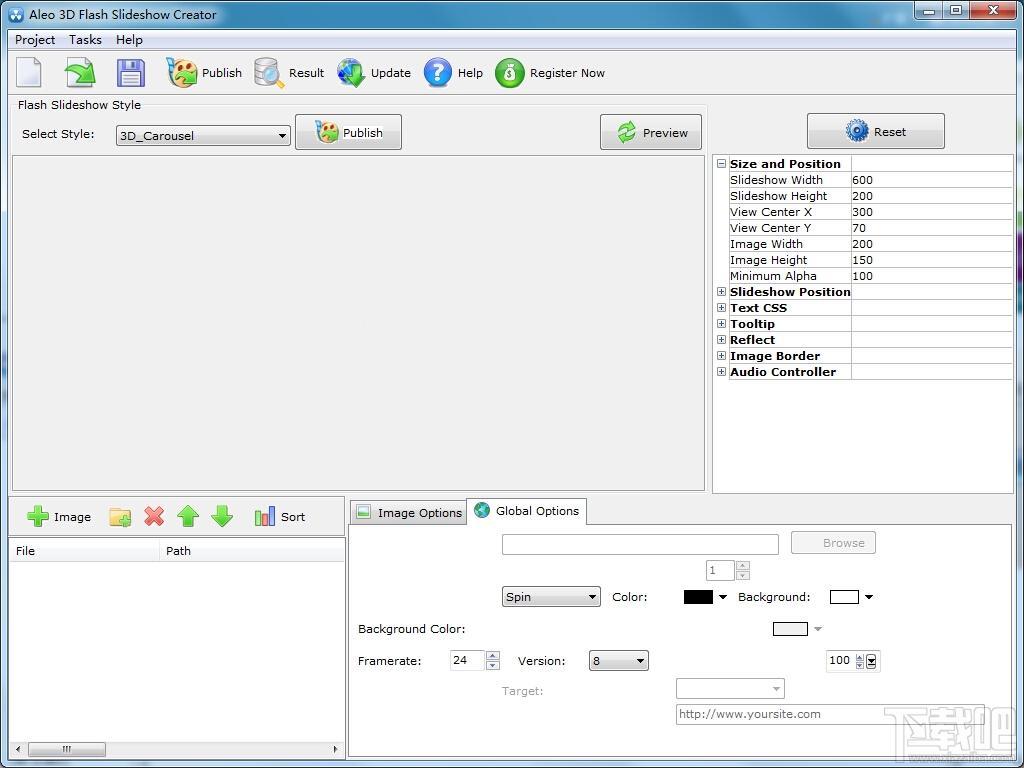Open the Select Style 3D_Carousel dropdown
The width and height of the screenshot is (1024, 768).
pos(203,135)
